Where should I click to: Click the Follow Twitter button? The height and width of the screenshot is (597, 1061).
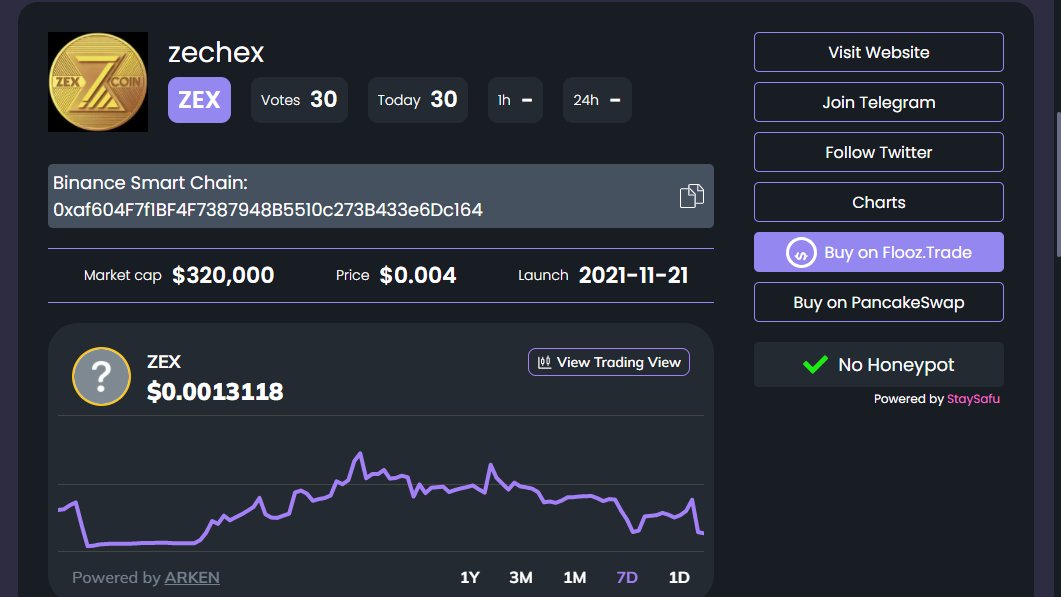(x=878, y=152)
